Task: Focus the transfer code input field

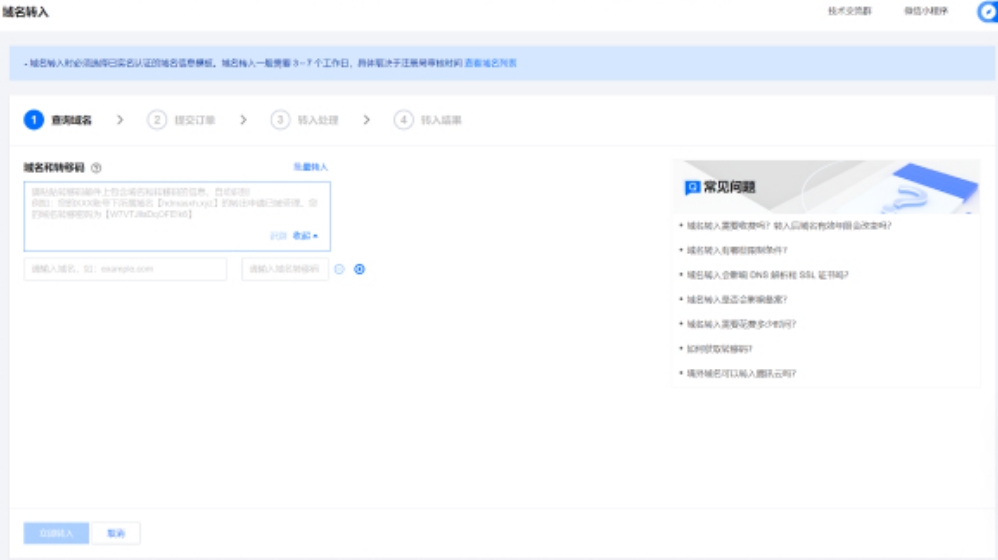Action: [285, 269]
